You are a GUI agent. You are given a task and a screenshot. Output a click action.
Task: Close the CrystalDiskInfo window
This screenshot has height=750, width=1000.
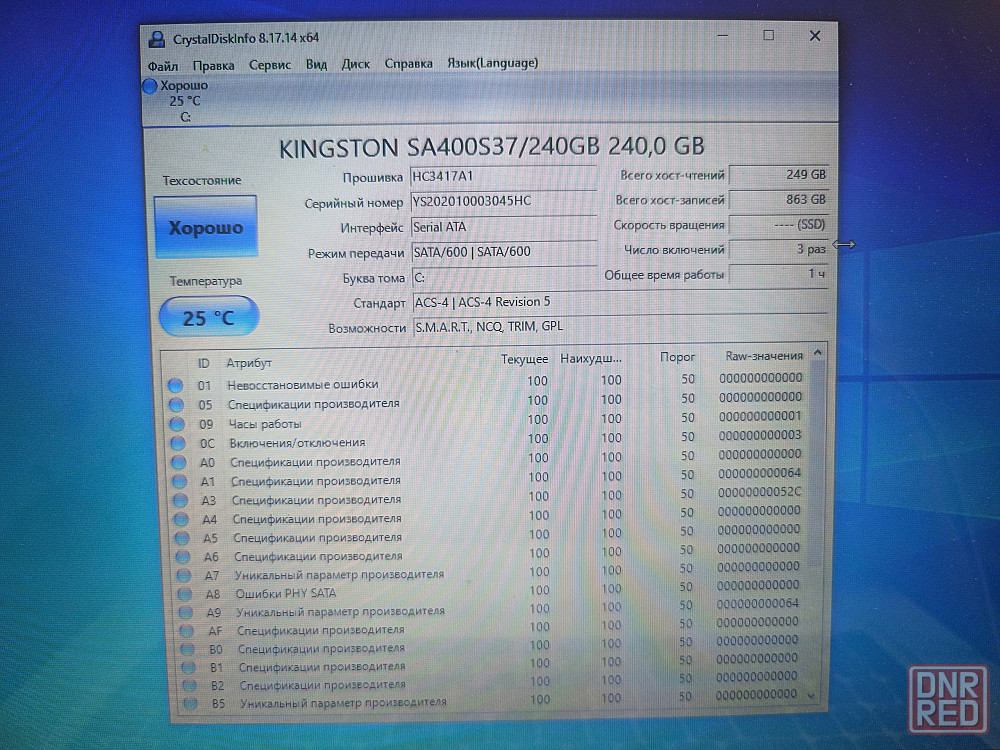coord(814,36)
